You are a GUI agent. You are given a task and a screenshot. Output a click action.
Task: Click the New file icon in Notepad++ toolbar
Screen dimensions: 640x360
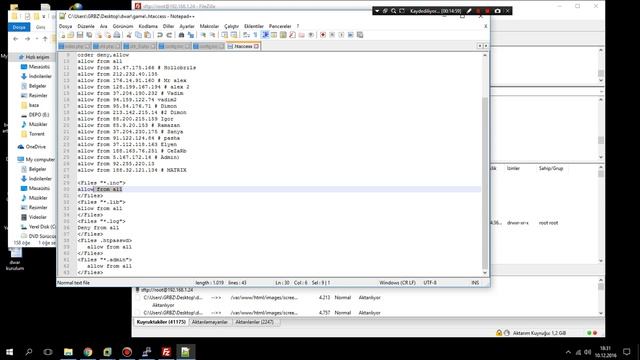click(x=63, y=35)
